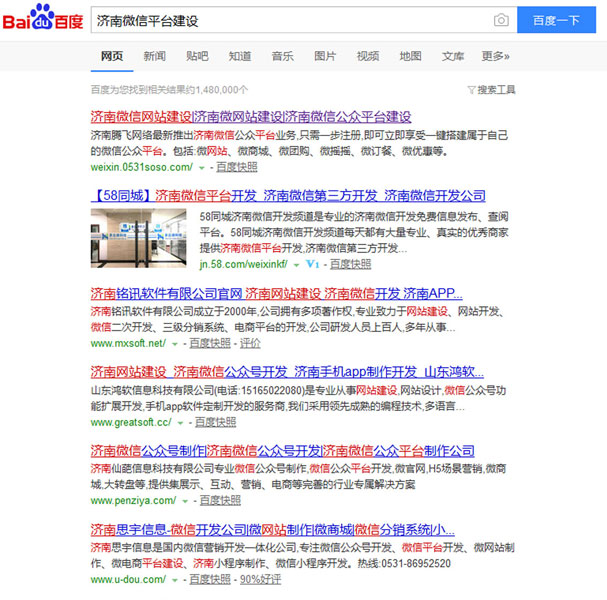Image resolution: width=607 pixels, height=600 pixels.
Task: Click the 90%好评 rating link
Action: tap(261, 579)
